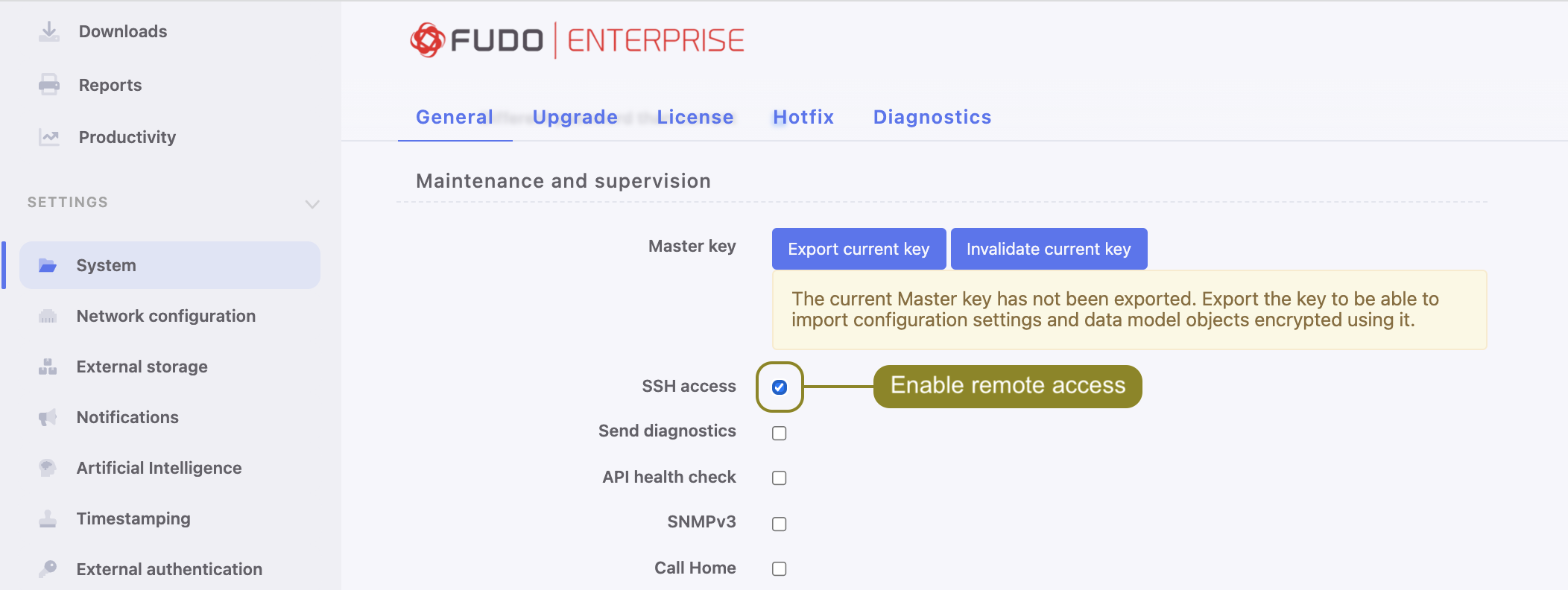Click the Downloads arrow icon in sidebar
Screen dimensions: 1568x590
click(x=49, y=31)
